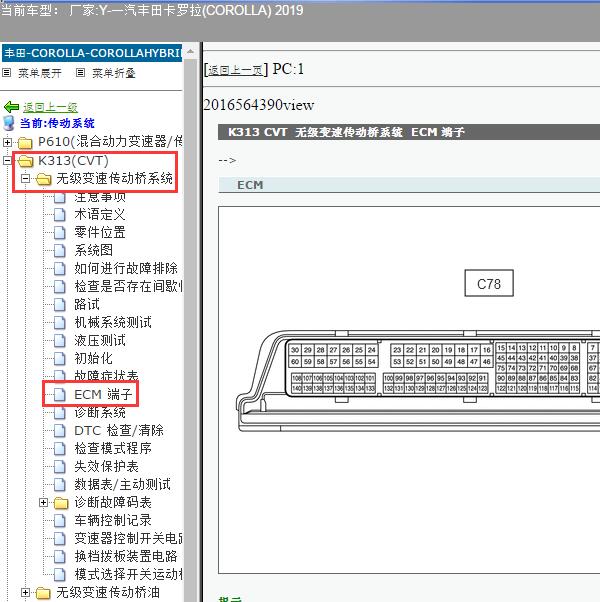Viewport: 600px width, 602px height.
Task: Click the green back arrow icon
Action: 11,107
